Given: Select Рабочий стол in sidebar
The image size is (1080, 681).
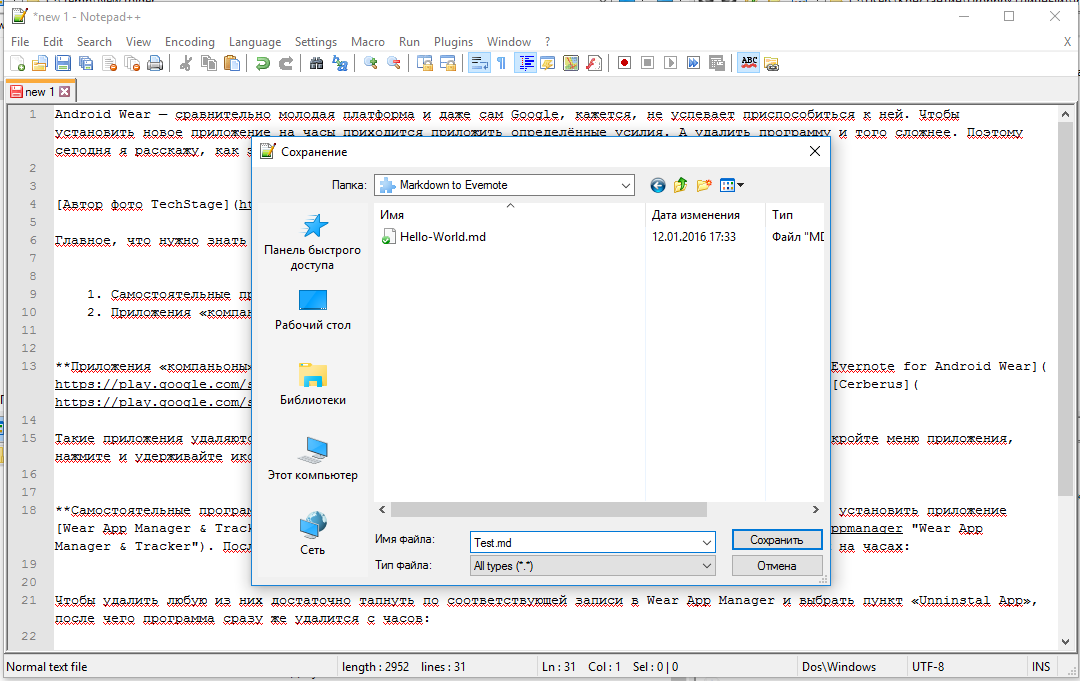Looking at the screenshot, I should point(313,310).
